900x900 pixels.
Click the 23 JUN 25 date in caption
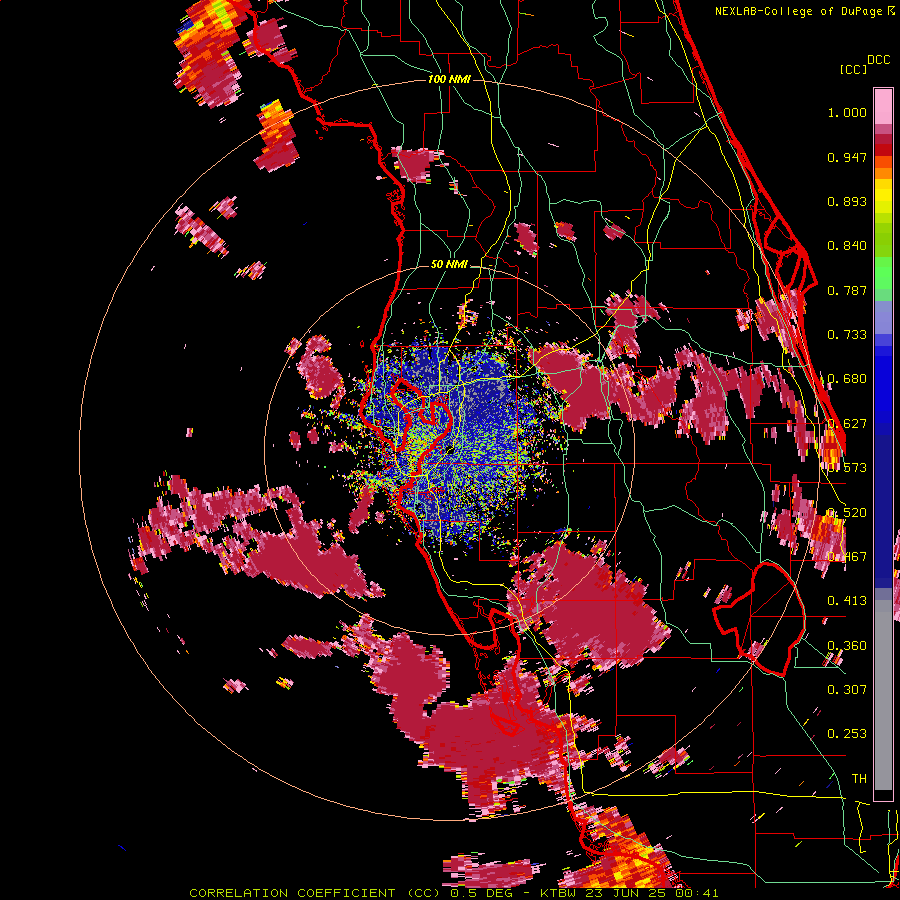click(x=626, y=893)
